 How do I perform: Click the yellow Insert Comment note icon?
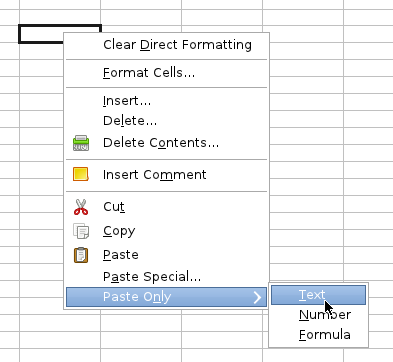click(x=81, y=174)
